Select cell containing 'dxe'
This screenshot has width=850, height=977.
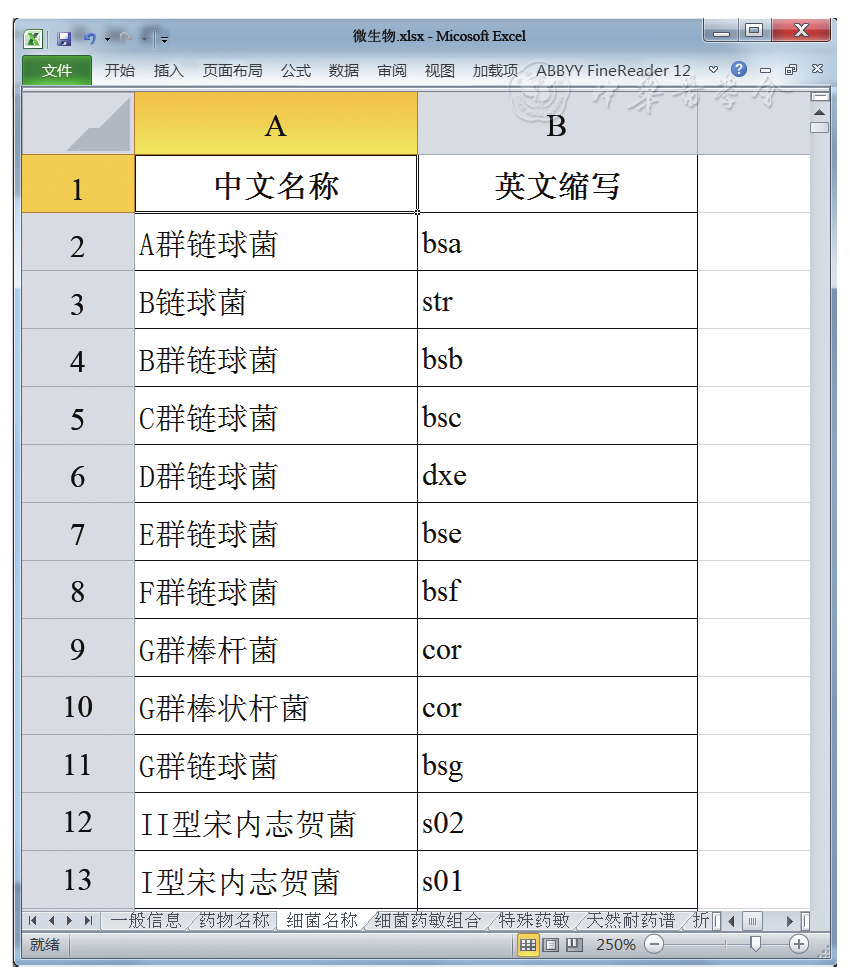click(557, 475)
